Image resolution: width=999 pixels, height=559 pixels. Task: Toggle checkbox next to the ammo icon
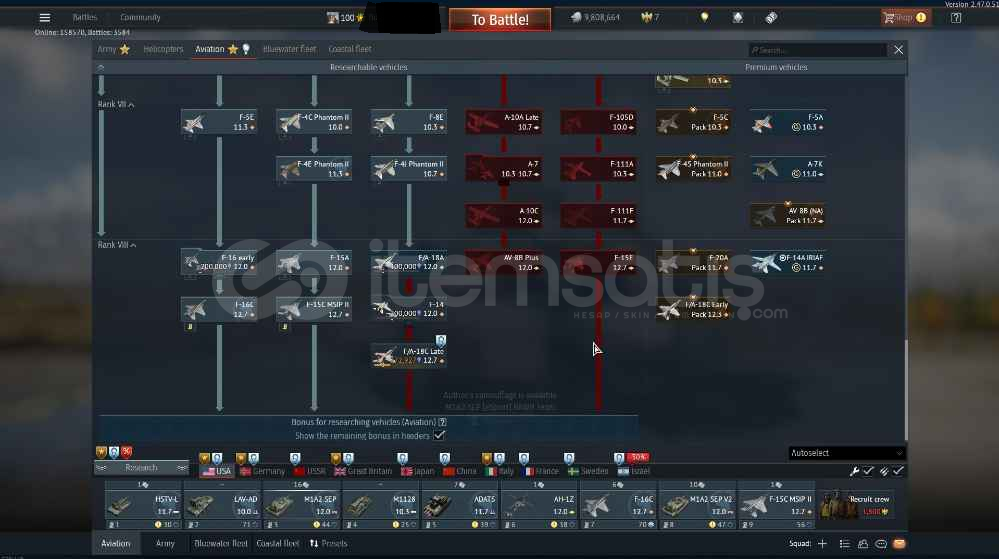(898, 471)
